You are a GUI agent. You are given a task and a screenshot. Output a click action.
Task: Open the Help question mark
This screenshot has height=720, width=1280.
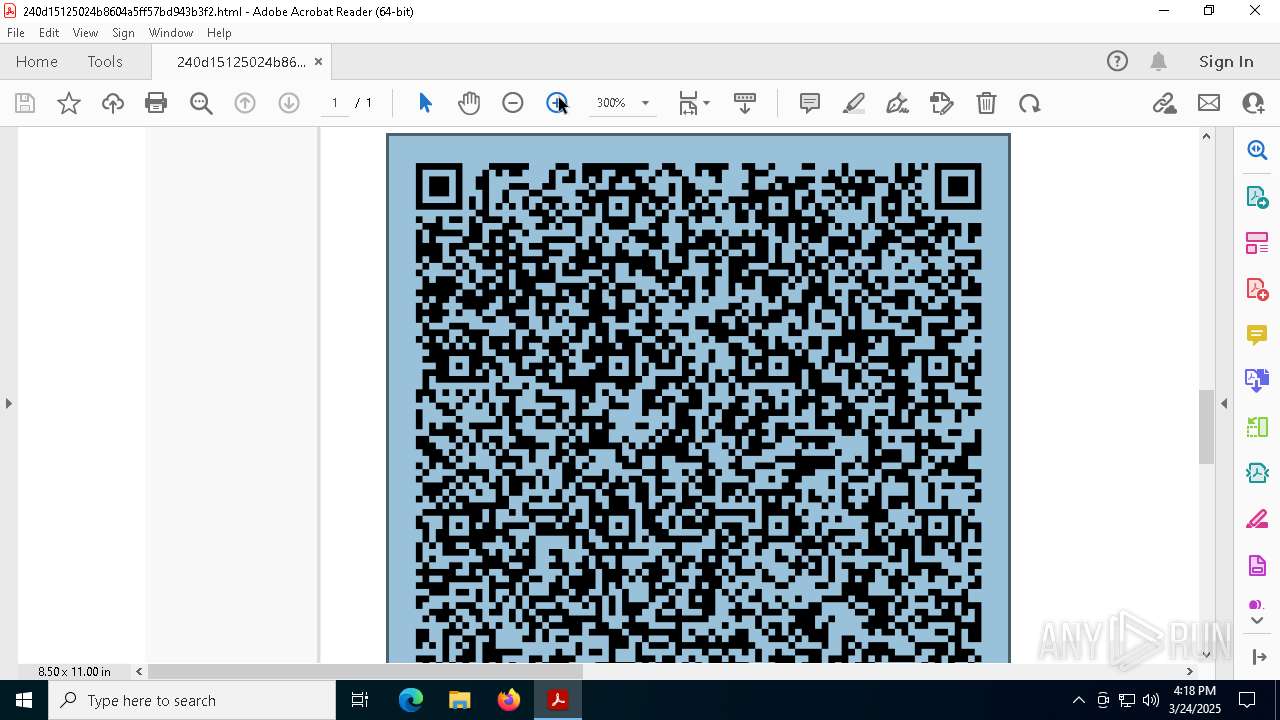coord(1117,61)
